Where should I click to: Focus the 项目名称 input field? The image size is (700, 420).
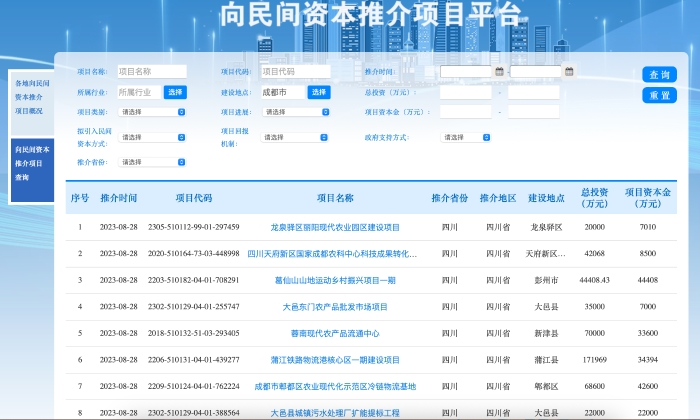148,72
